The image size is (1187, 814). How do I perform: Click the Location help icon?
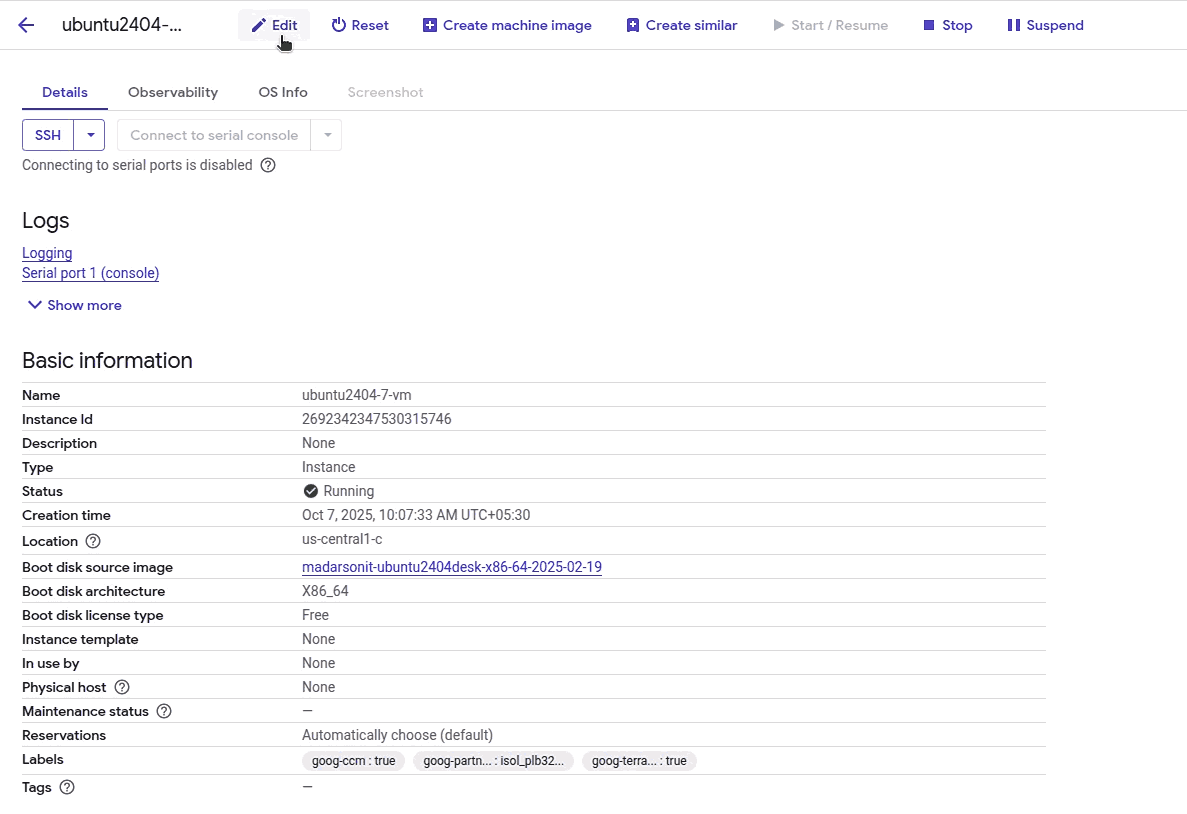pos(93,541)
